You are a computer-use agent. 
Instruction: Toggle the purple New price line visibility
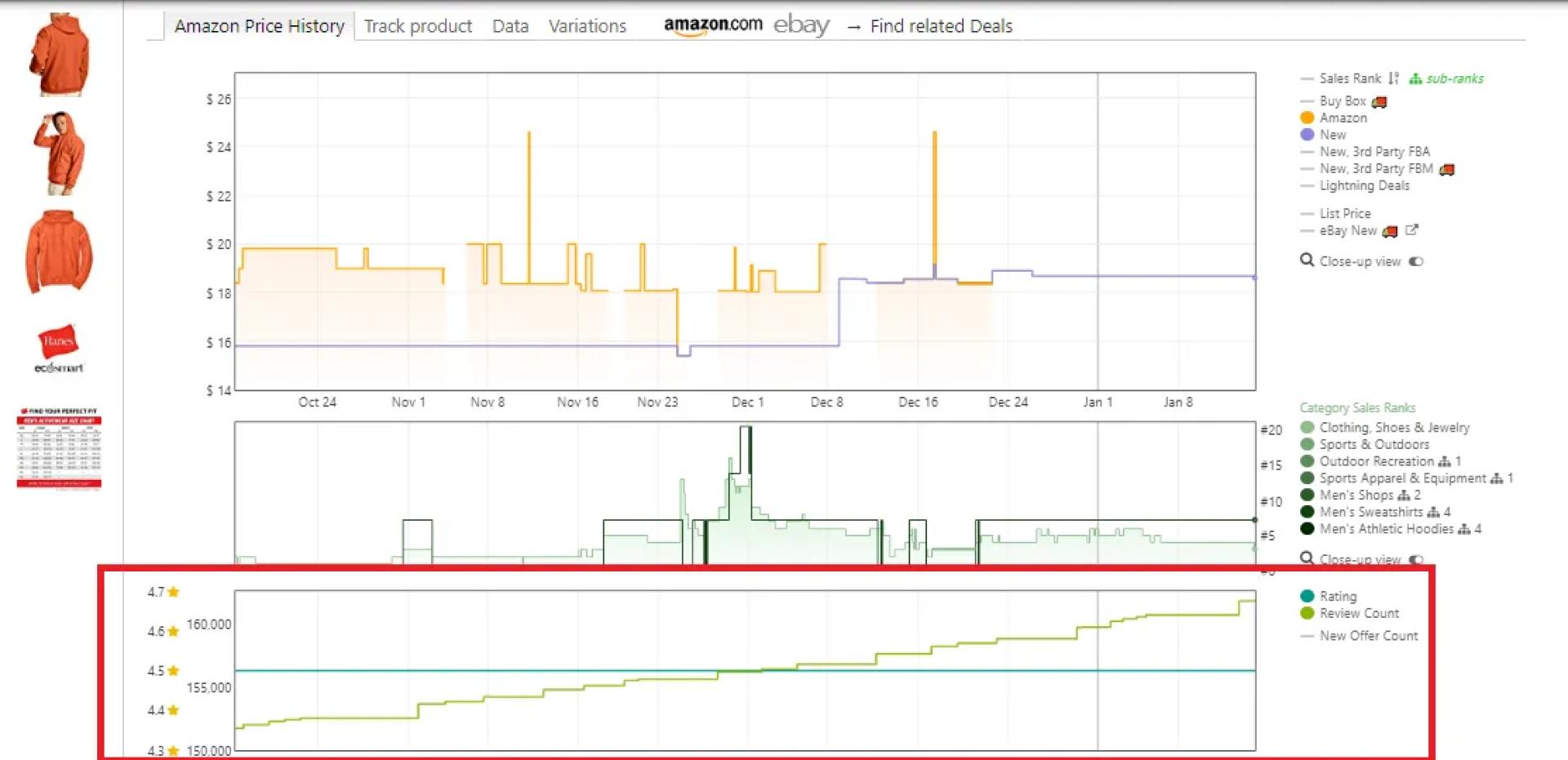click(x=1307, y=135)
